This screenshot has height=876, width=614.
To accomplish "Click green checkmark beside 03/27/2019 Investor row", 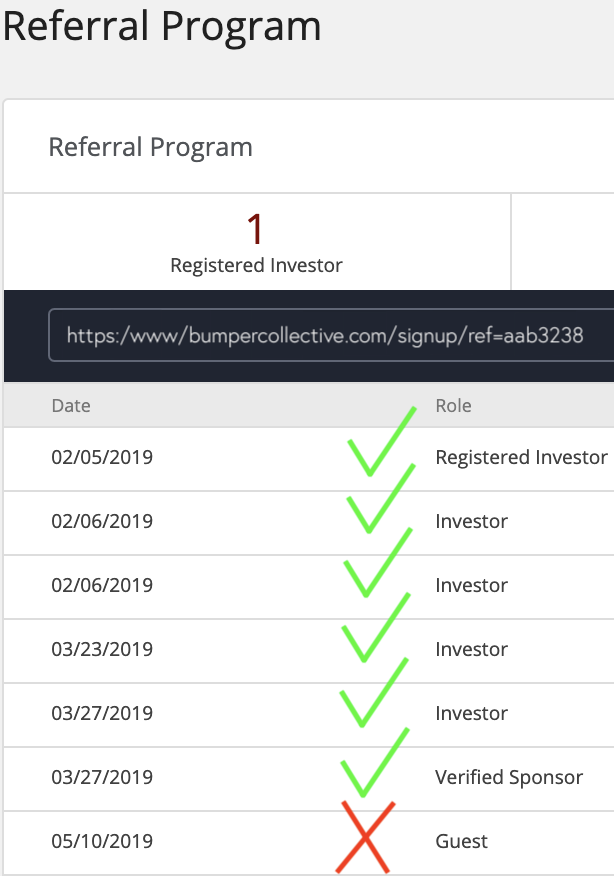I will (x=374, y=693).
